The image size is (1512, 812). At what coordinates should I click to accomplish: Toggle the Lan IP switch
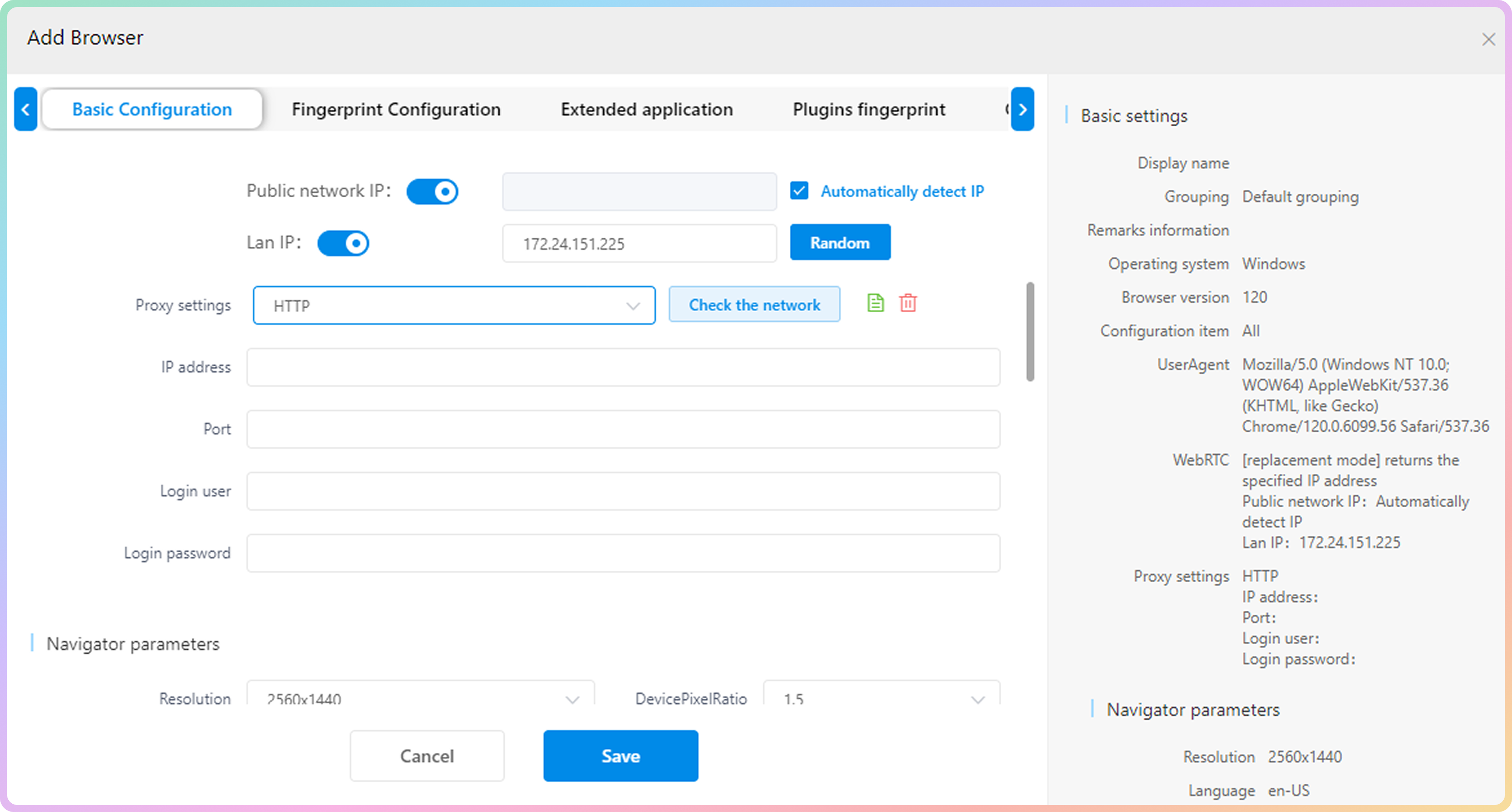(343, 243)
